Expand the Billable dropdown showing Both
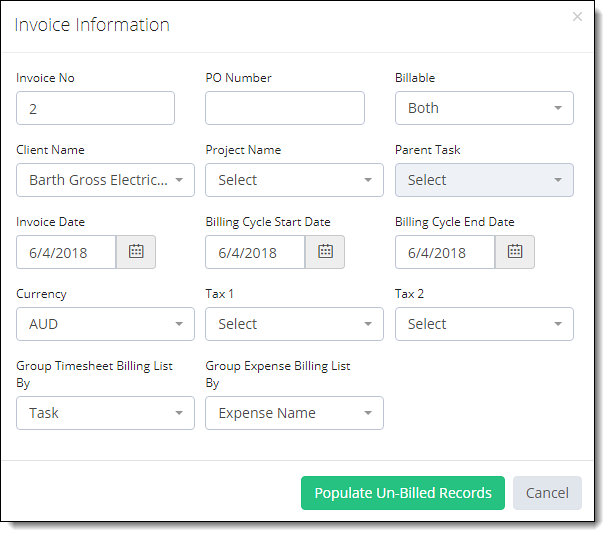 point(484,108)
